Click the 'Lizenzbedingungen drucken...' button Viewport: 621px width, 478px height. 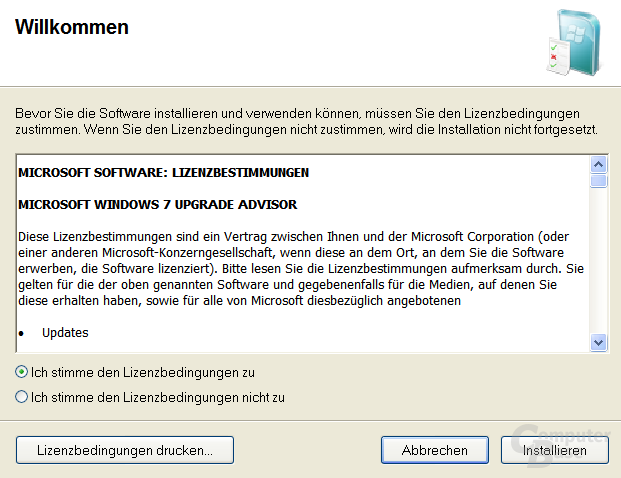[x=125, y=450]
